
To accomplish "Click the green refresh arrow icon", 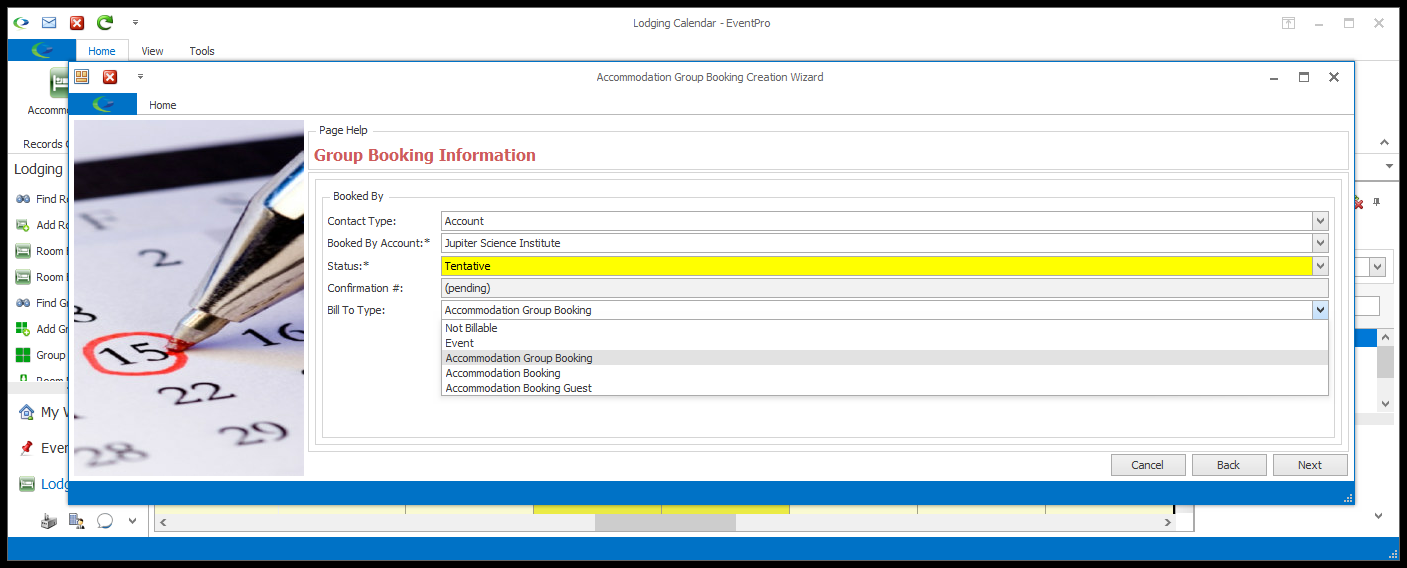I will pyautogui.click(x=105, y=22).
